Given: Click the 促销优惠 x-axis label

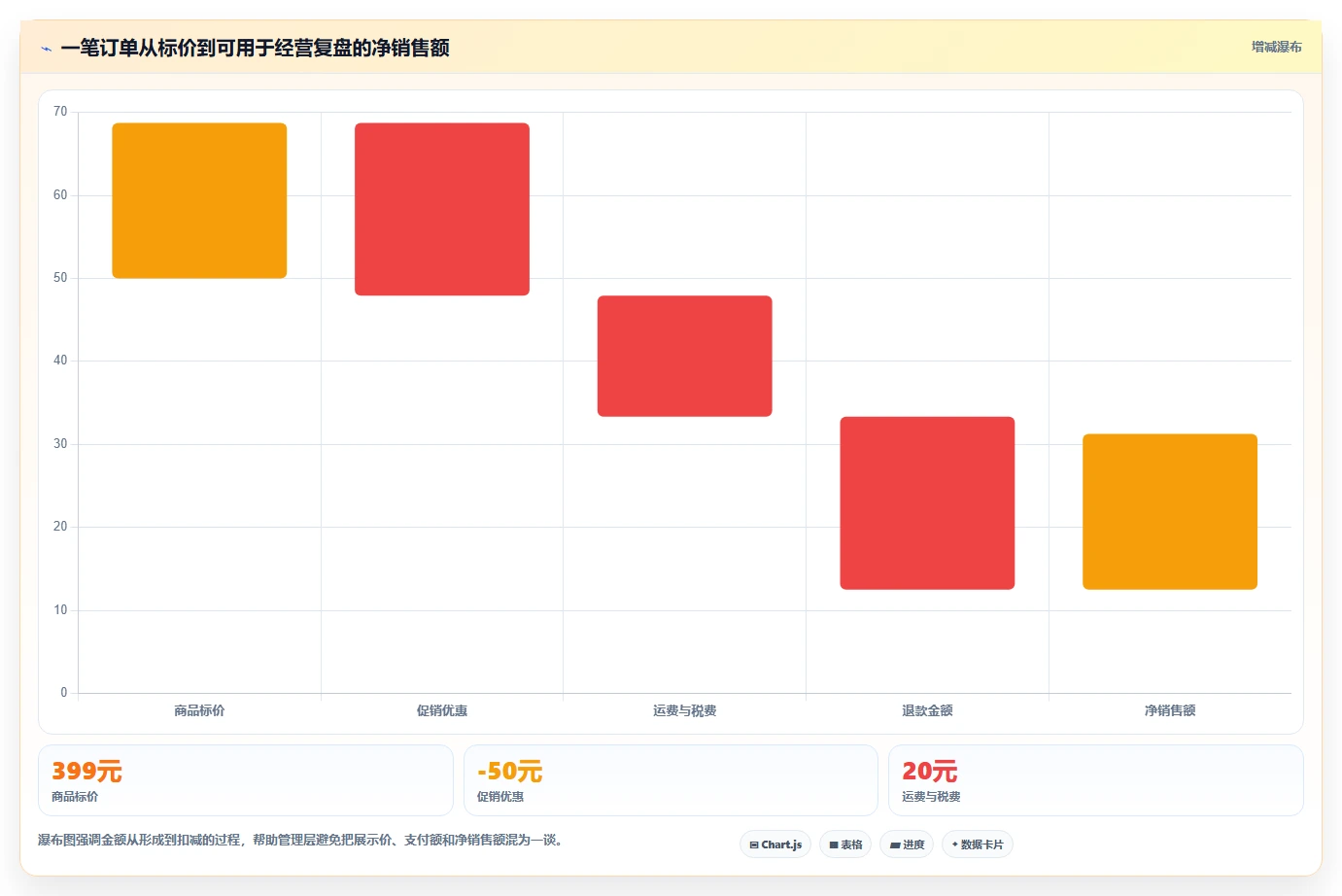Looking at the screenshot, I should (x=442, y=710).
